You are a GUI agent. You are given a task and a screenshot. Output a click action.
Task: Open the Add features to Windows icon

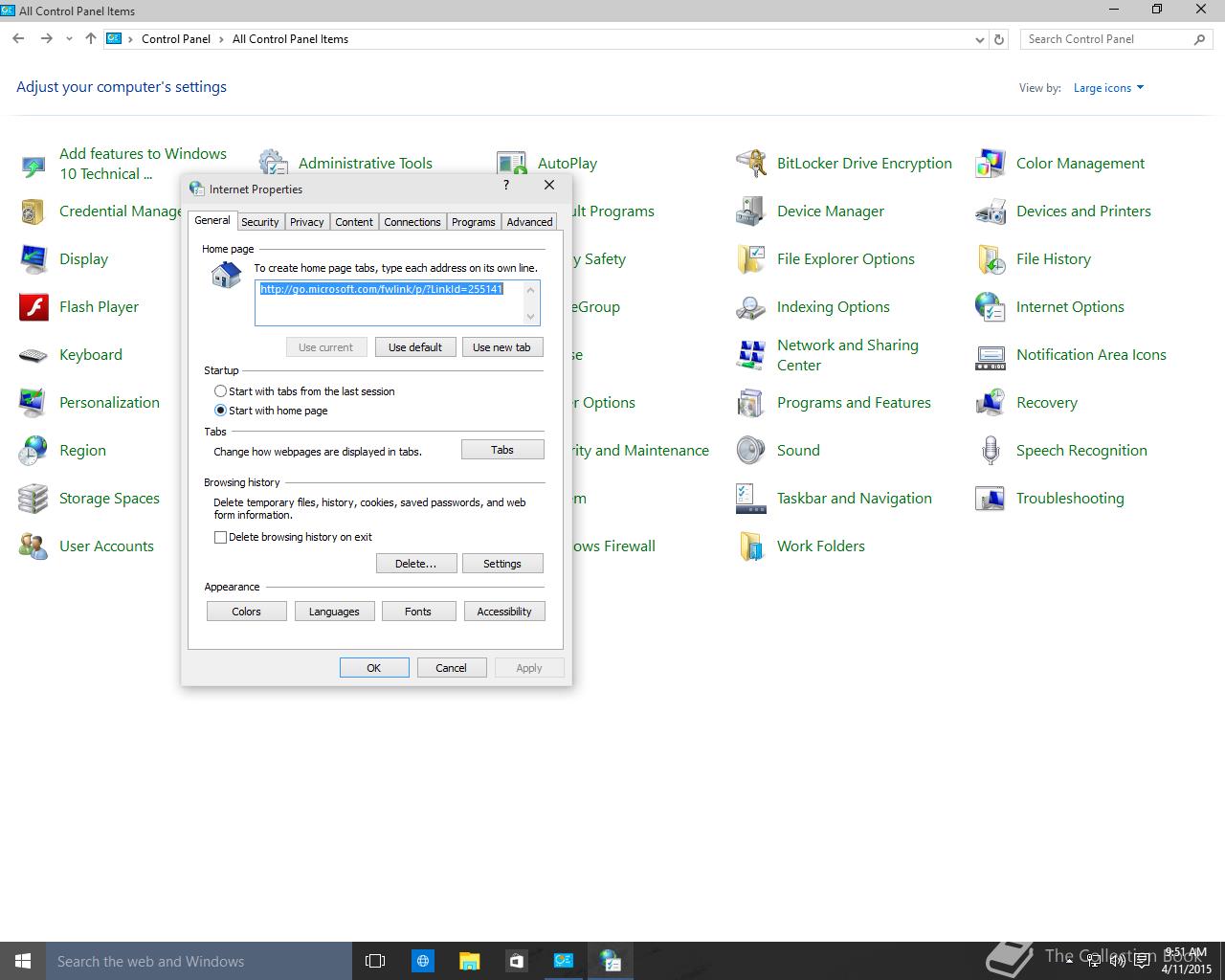[33, 164]
